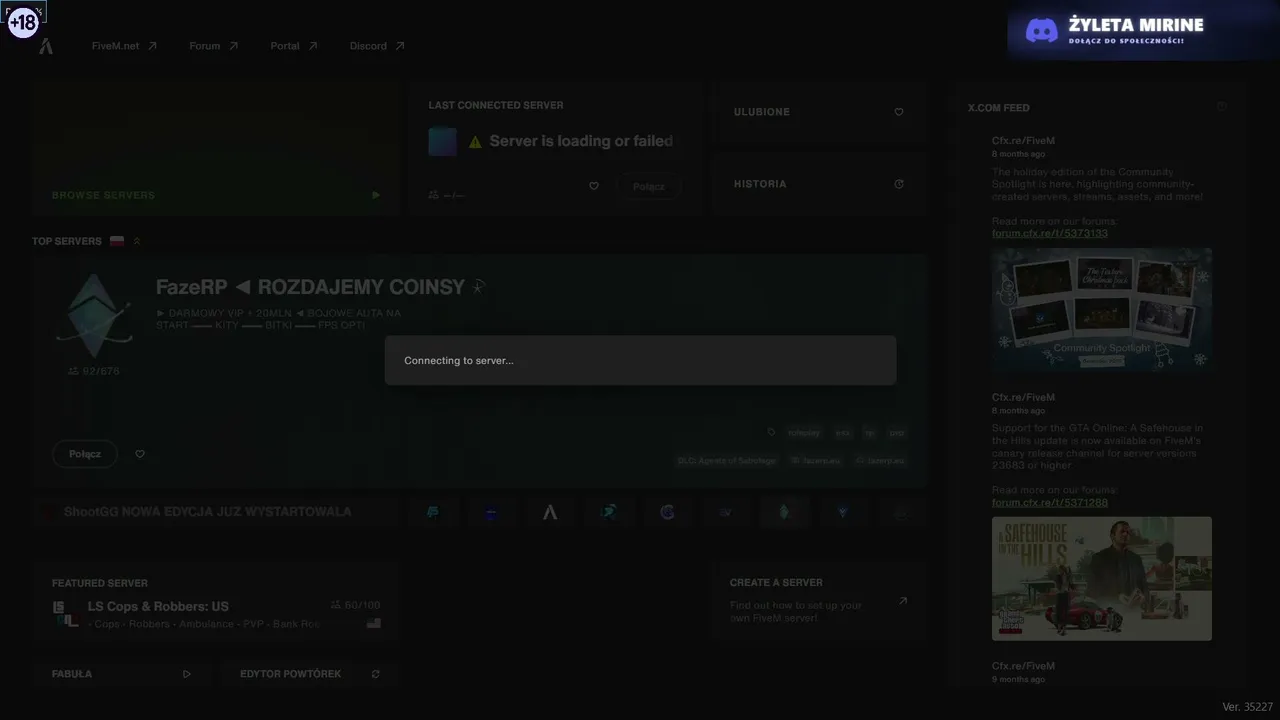Viewport: 1280px width, 720px height.
Task: Click the version label Ver. 35227
Action: coord(1248,707)
